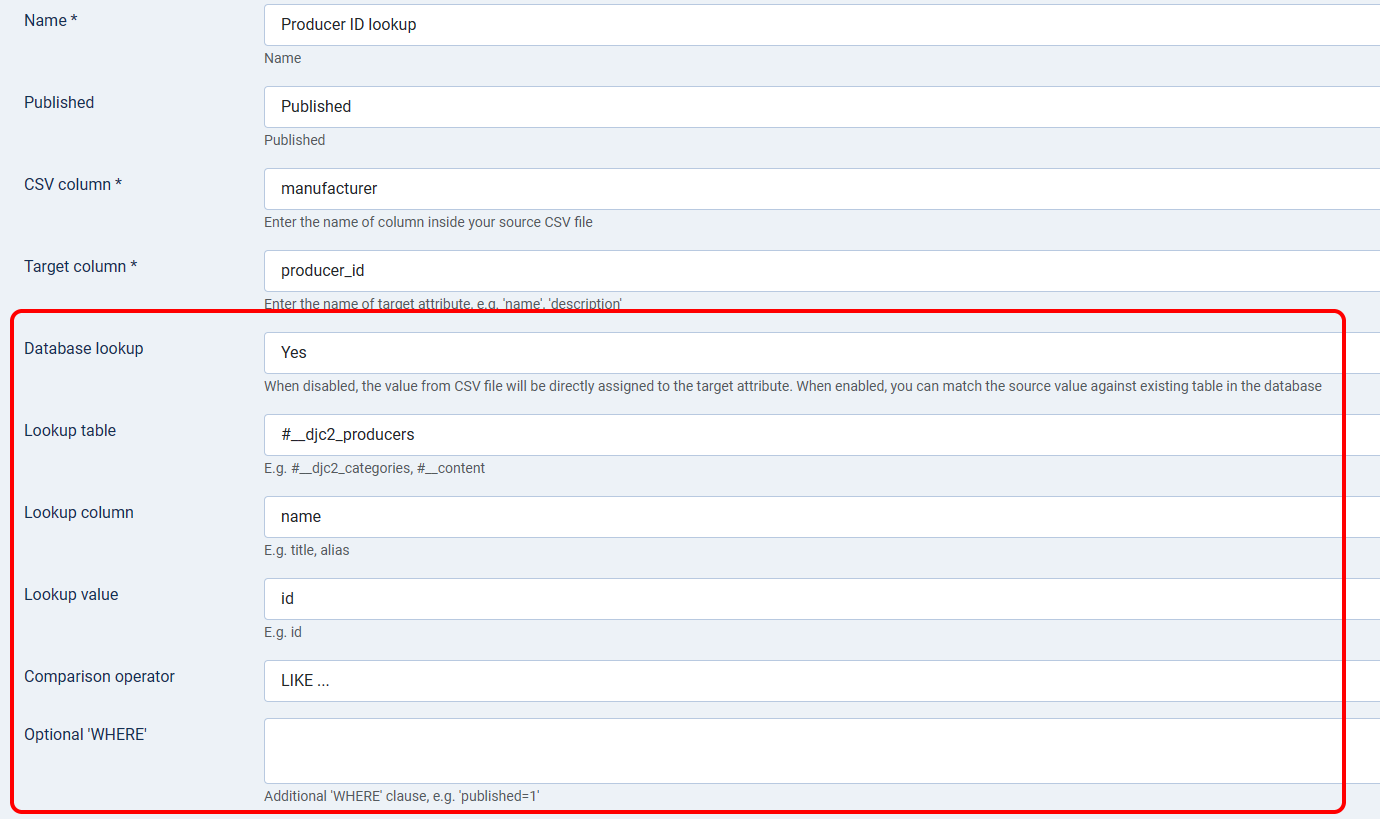Click the hint 'Enter the name of column inside your source CSV file'
The height and width of the screenshot is (819, 1380).
428,222
